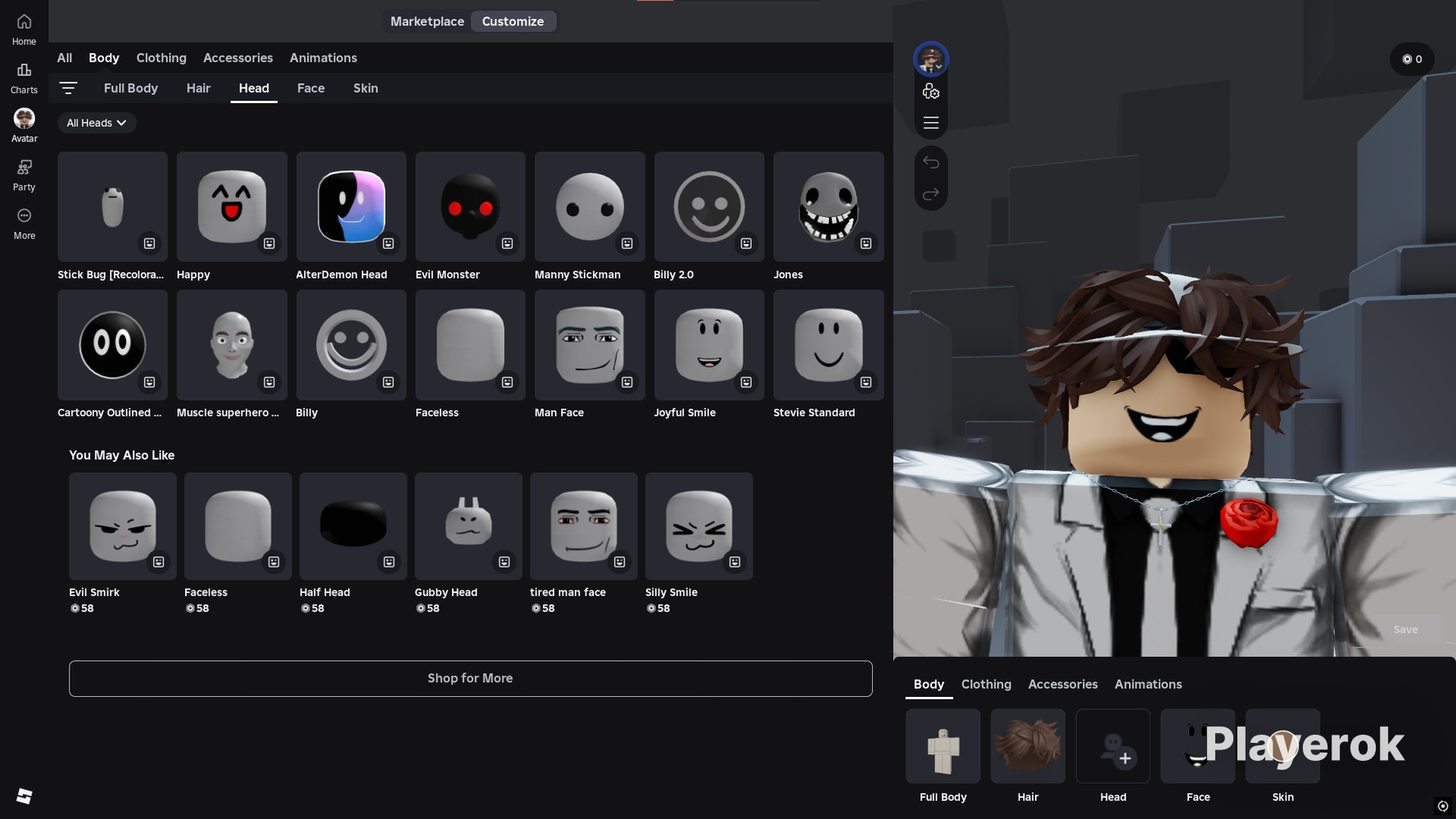Select the Body tab under the avatar preview
1456x819 pixels.
[x=929, y=685]
